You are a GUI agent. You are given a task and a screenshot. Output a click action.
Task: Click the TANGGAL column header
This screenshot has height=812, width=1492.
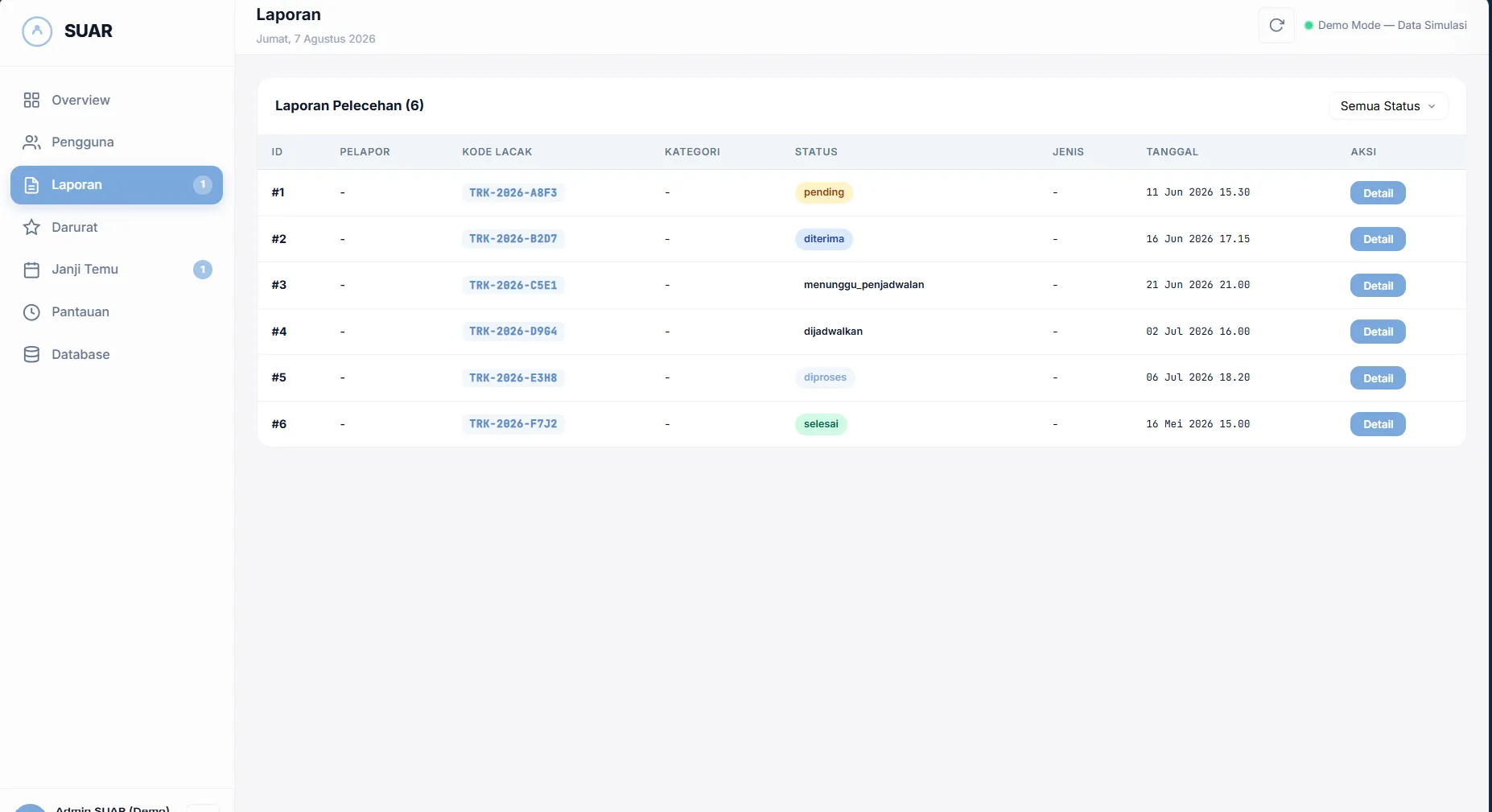click(1172, 152)
